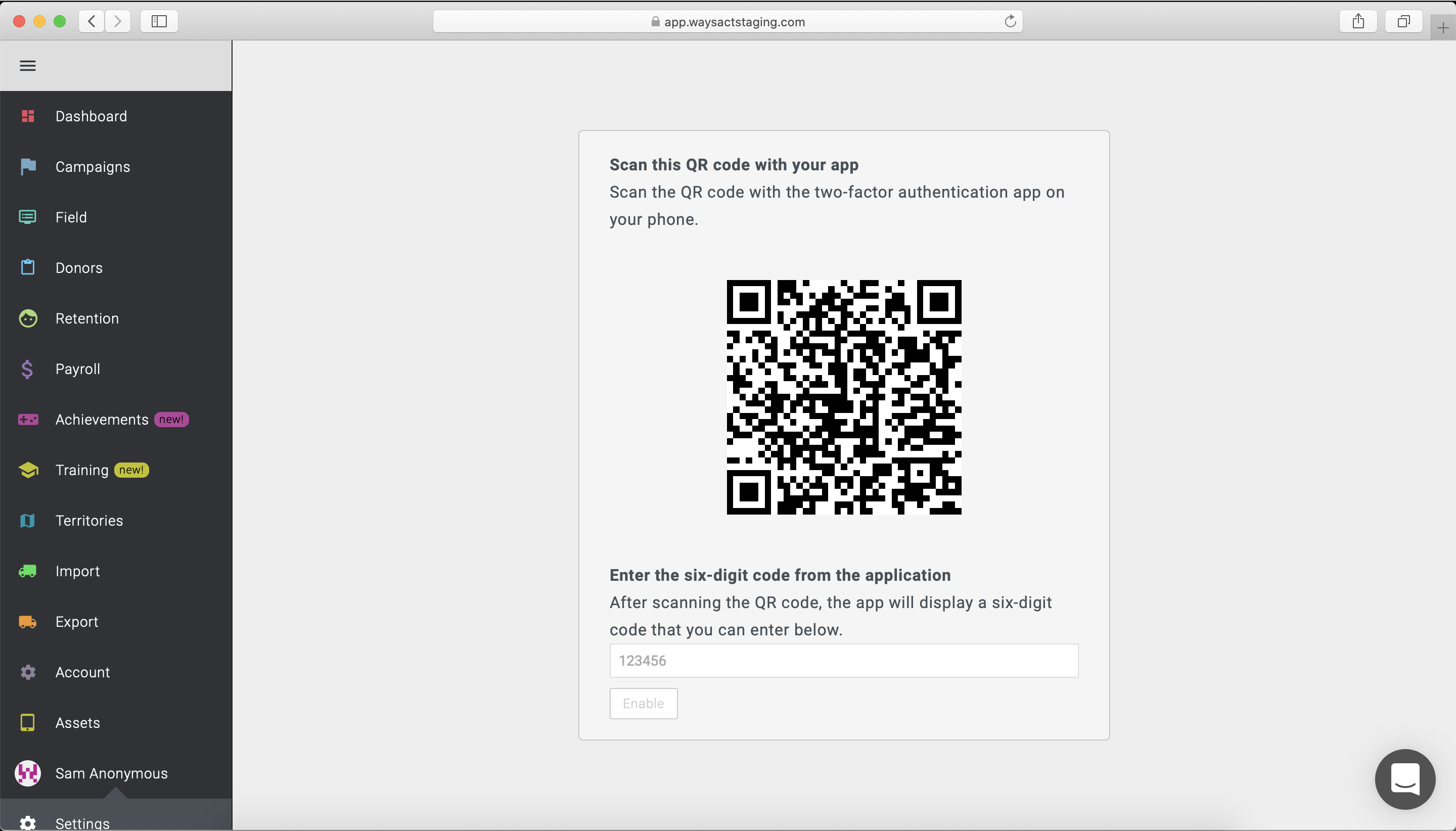
Task: Click the Territories map icon
Action: click(27, 520)
